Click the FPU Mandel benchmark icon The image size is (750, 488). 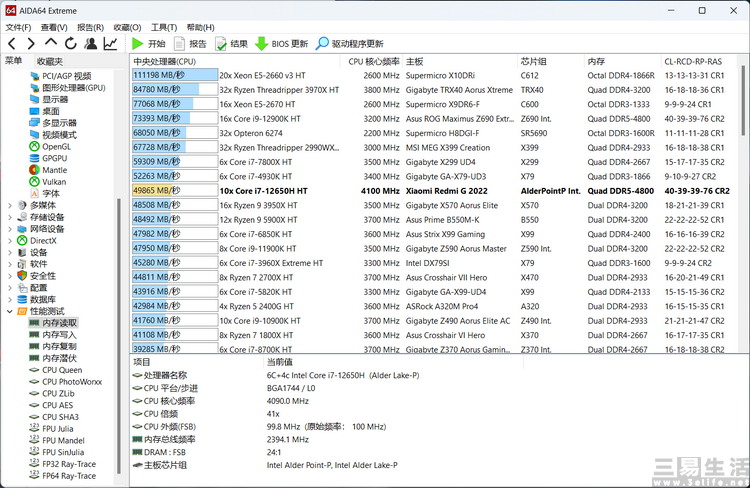click(34, 440)
